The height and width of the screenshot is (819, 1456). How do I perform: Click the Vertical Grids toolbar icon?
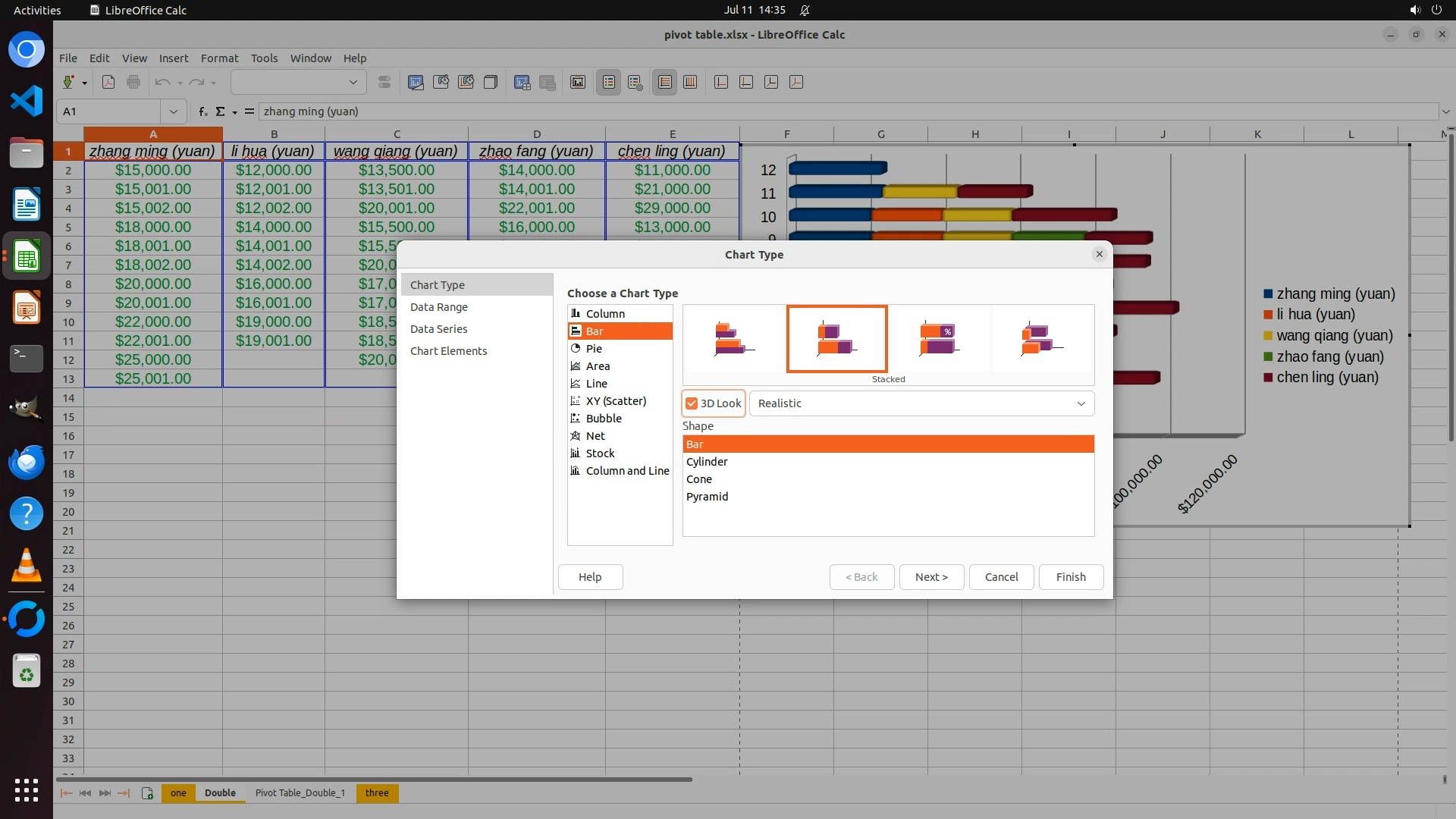690,83
